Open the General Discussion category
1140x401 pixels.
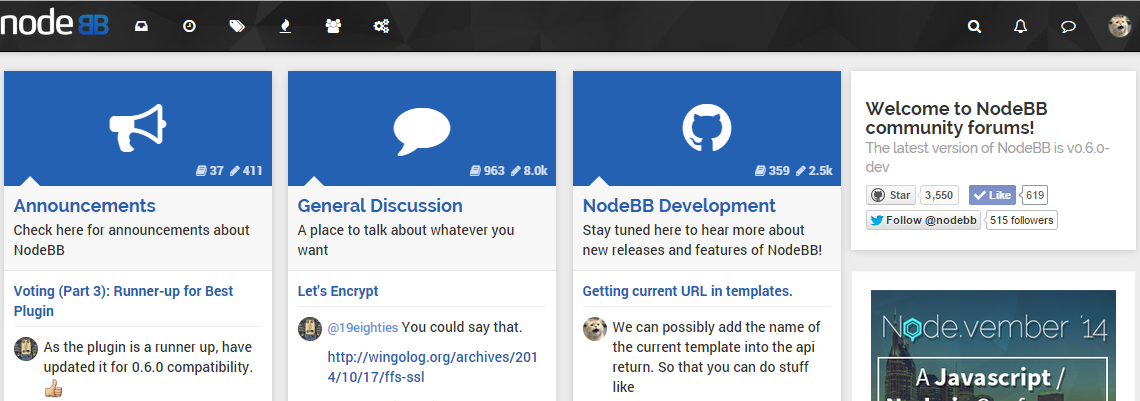tap(380, 206)
